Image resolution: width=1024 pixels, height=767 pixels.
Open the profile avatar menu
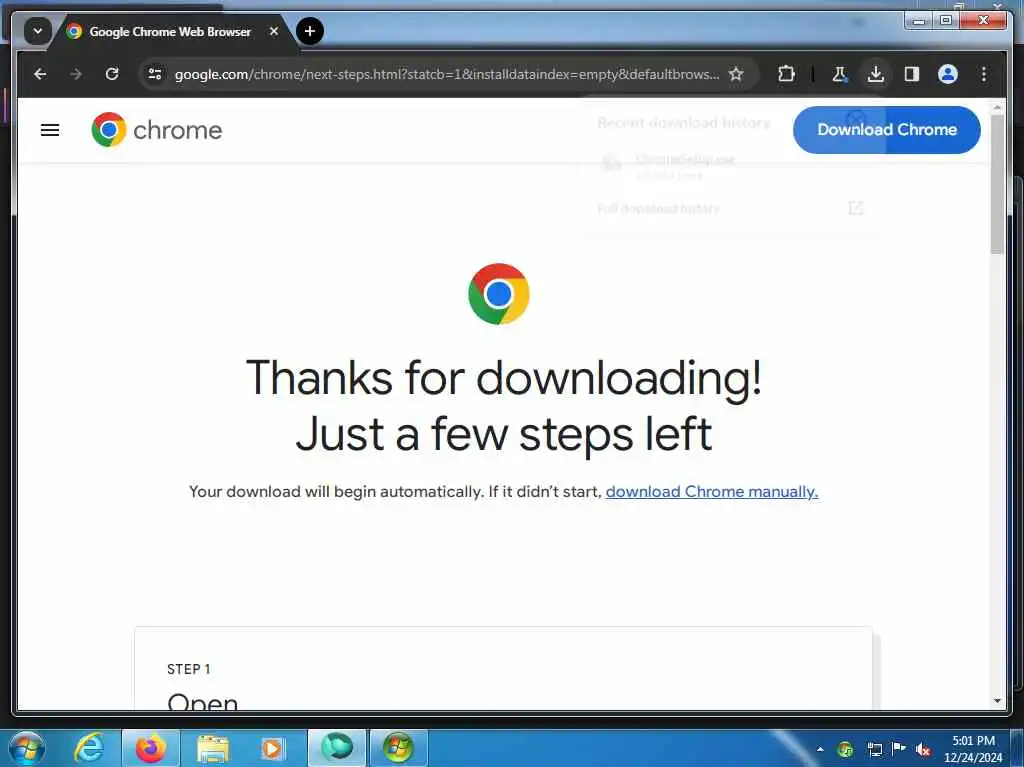point(948,74)
